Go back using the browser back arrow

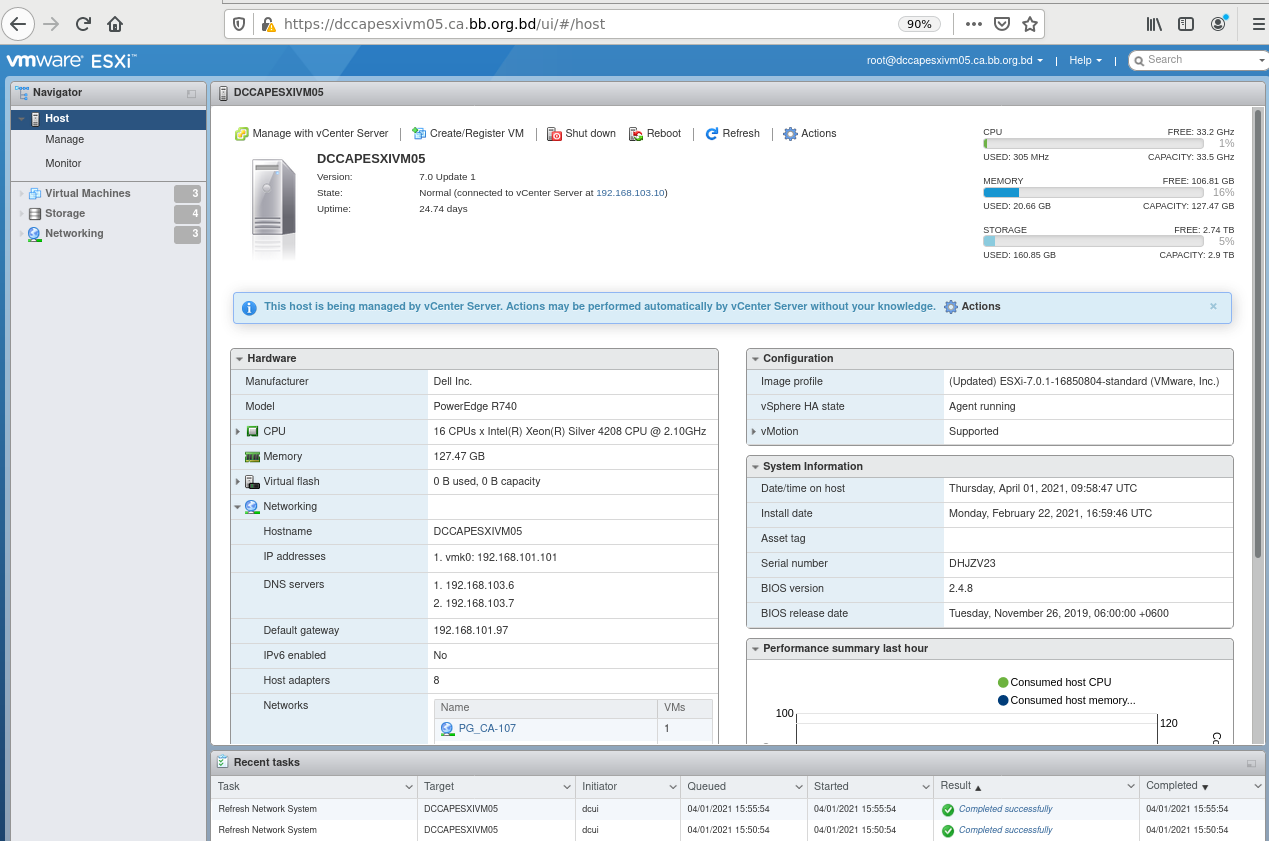[x=18, y=24]
